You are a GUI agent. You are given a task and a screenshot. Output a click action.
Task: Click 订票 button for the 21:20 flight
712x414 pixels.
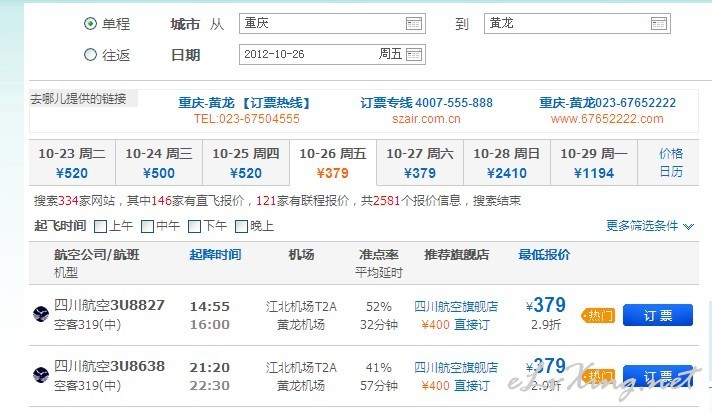(x=658, y=376)
